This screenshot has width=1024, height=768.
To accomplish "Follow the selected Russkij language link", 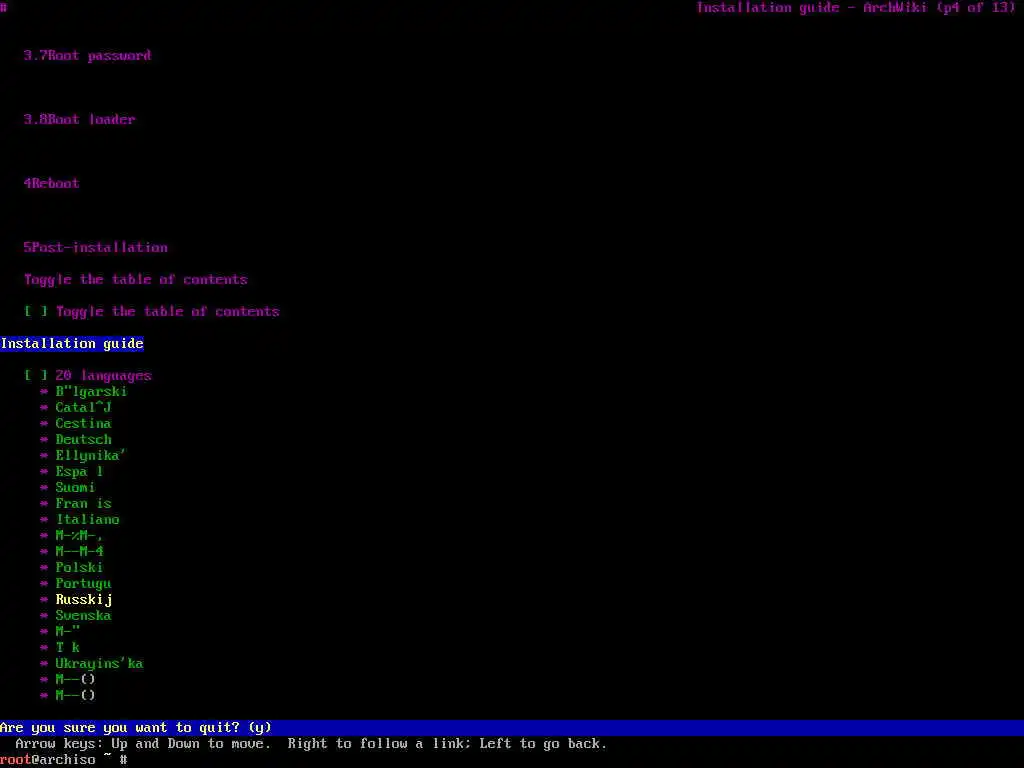I will (84, 600).
